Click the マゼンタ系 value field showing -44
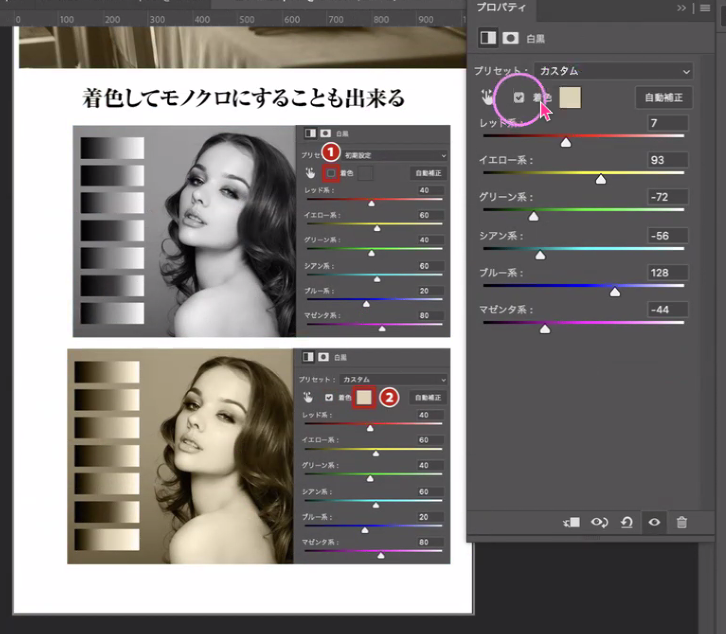The image size is (726, 634). click(666, 309)
